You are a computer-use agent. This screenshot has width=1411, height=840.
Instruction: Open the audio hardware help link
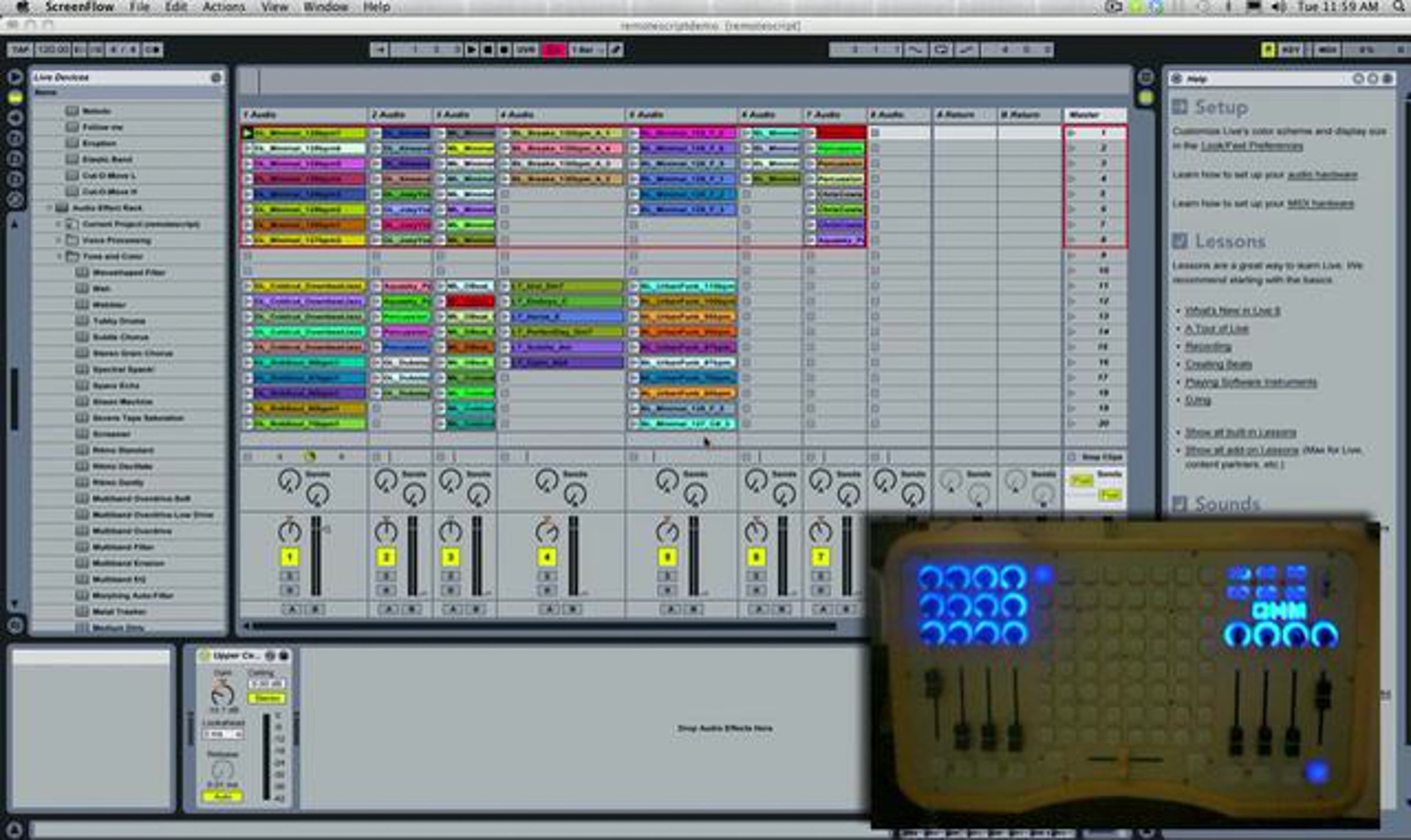1322,175
